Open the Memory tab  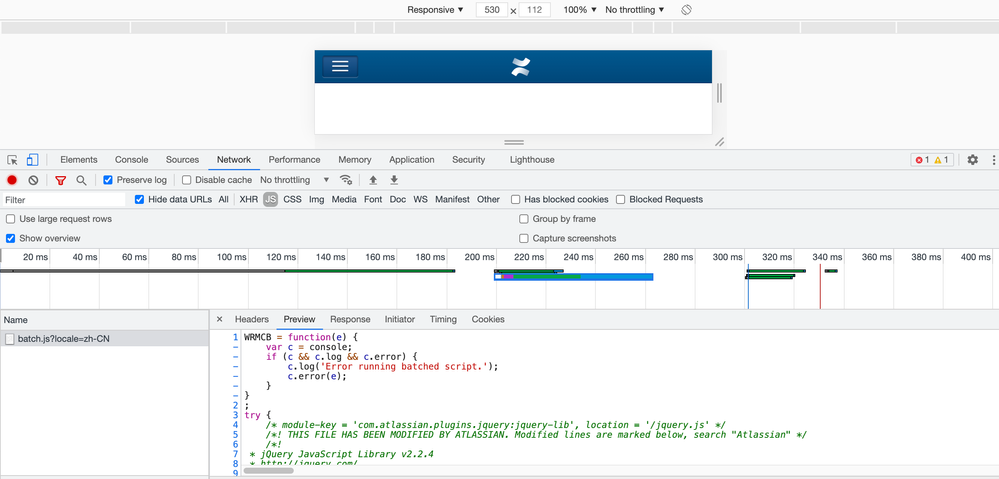355,160
